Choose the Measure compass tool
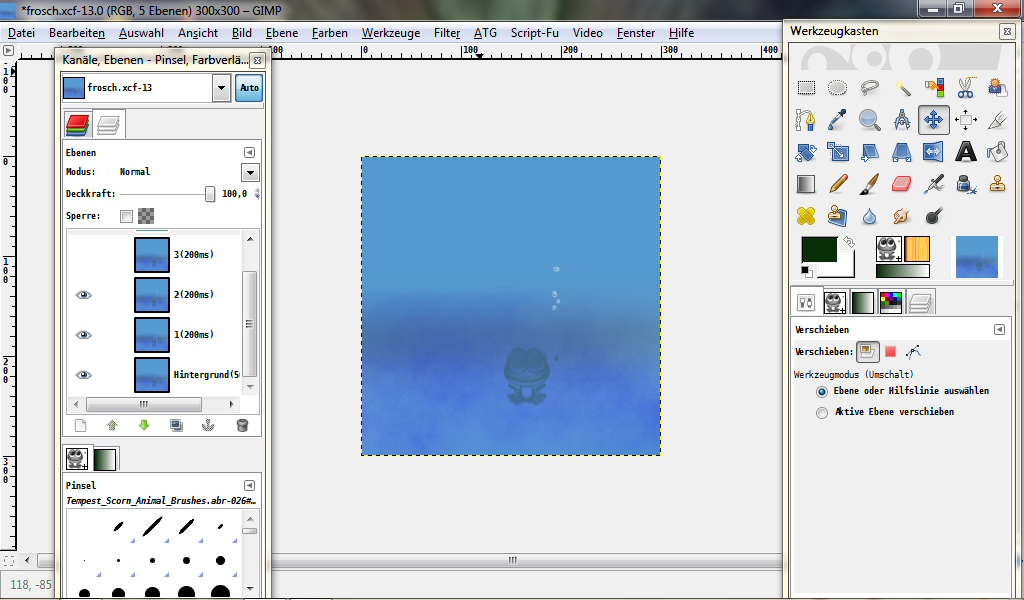1024x600 pixels. coord(902,120)
